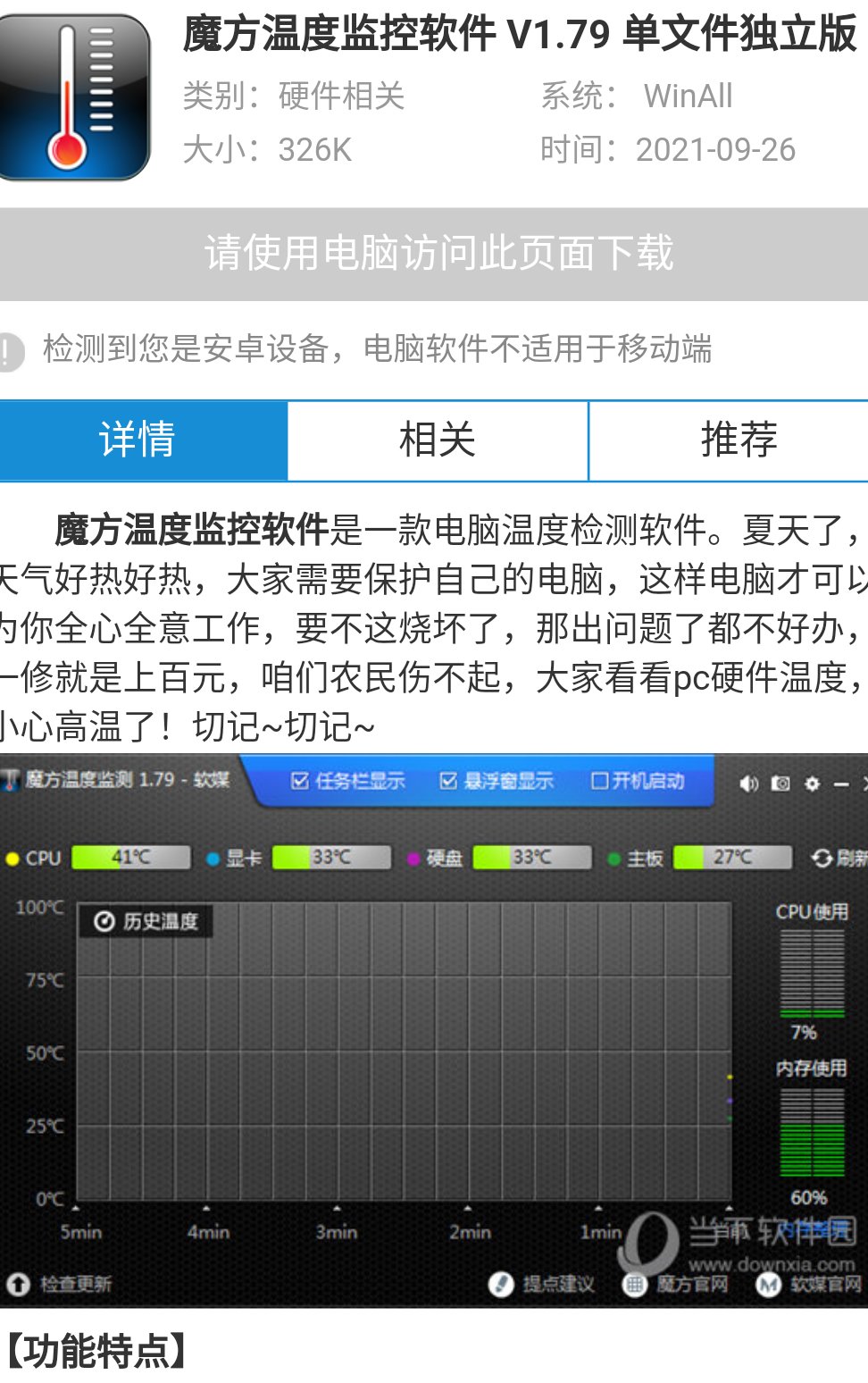
Task: Click the 50℃ axis label
Action: click(x=45, y=1053)
